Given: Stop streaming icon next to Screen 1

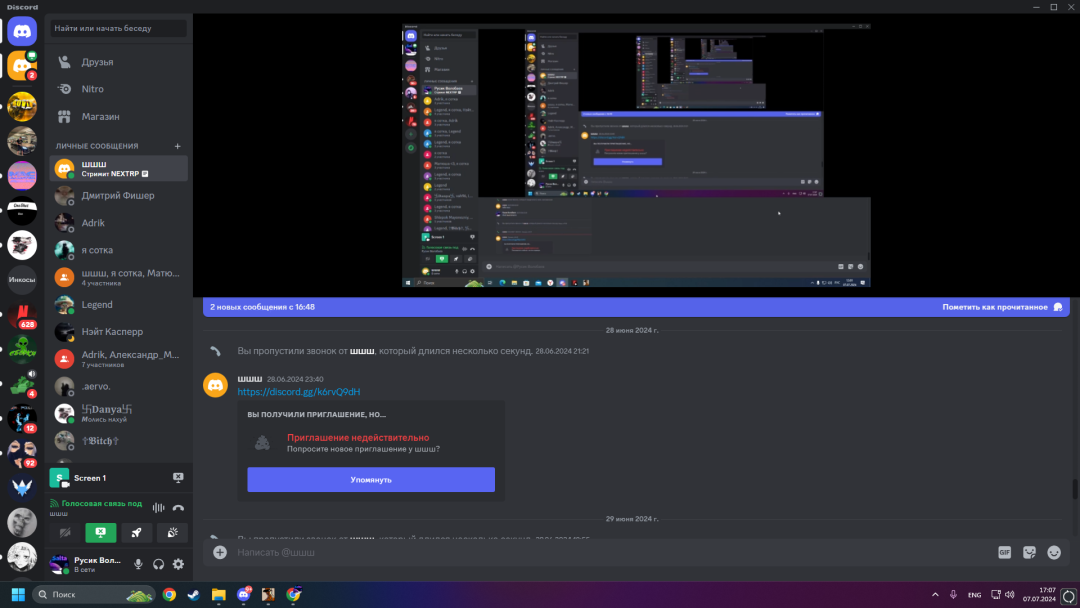Looking at the screenshot, I should (178, 477).
